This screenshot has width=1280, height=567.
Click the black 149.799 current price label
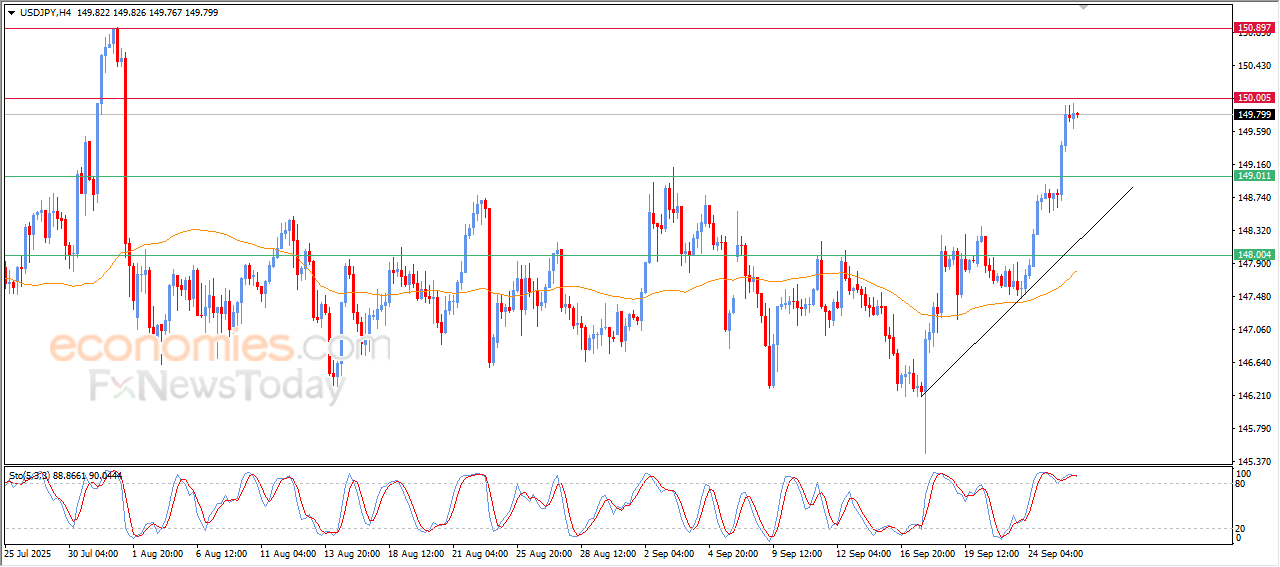tap(1254, 115)
